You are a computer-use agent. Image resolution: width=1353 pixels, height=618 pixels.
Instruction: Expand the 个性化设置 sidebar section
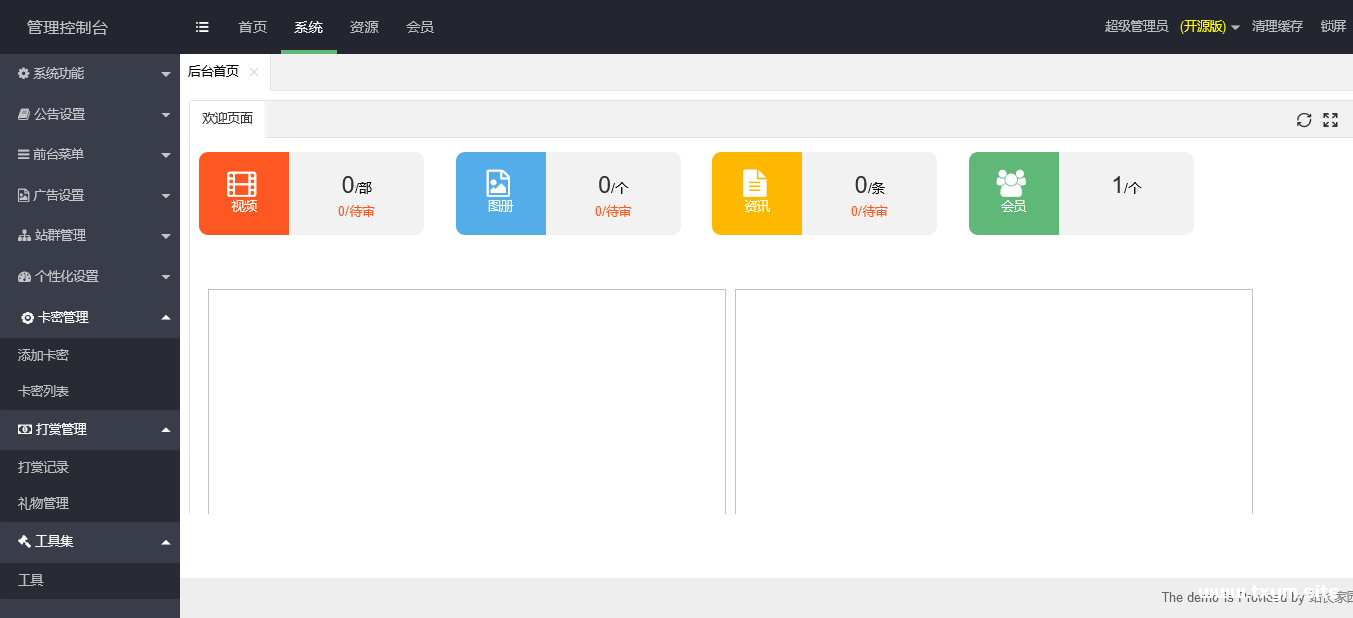[89, 277]
